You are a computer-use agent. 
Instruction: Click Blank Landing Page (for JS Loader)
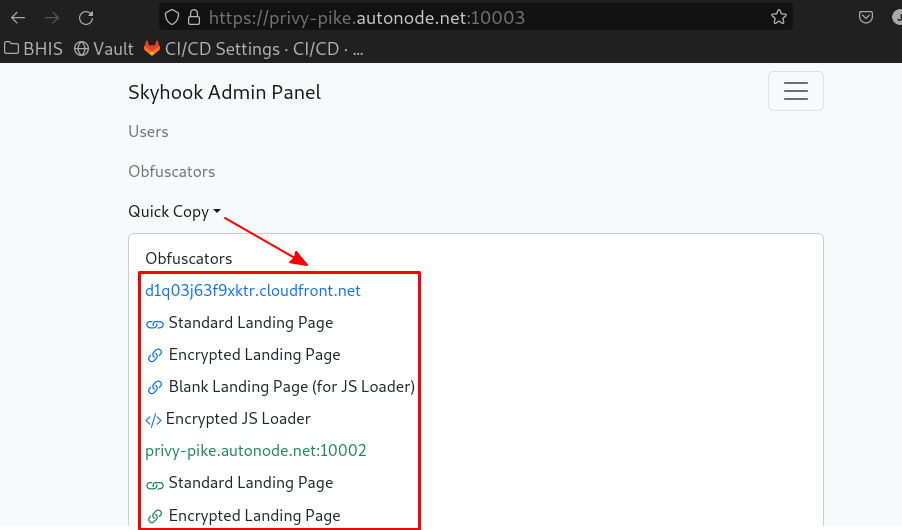(291, 387)
